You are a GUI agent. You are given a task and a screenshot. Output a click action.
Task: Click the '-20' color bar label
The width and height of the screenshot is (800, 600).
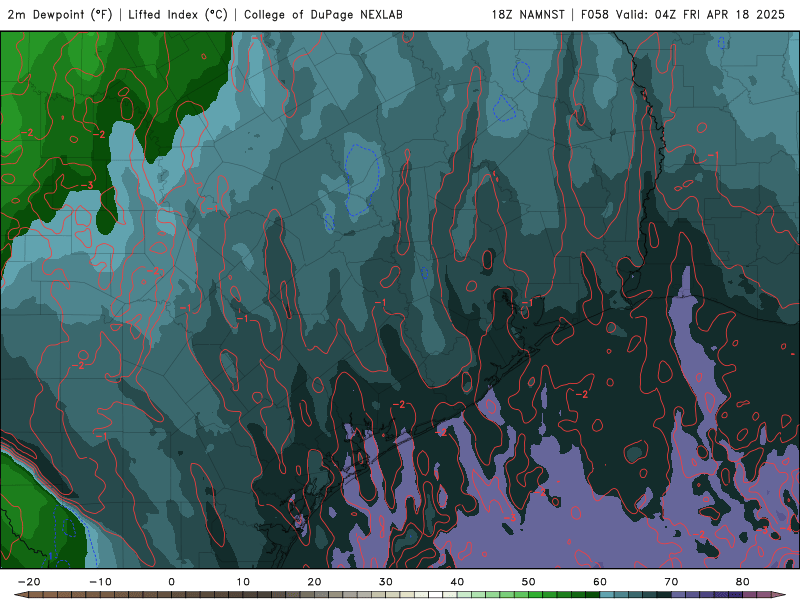(29, 582)
